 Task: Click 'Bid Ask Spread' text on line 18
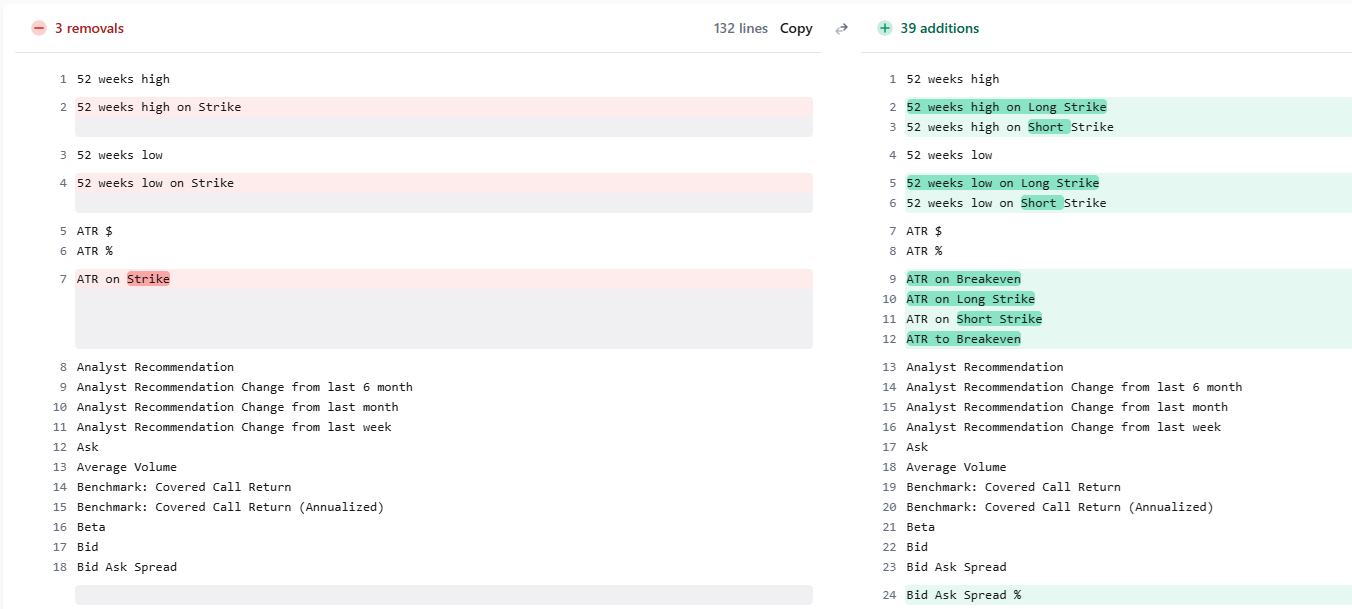[x=127, y=567]
